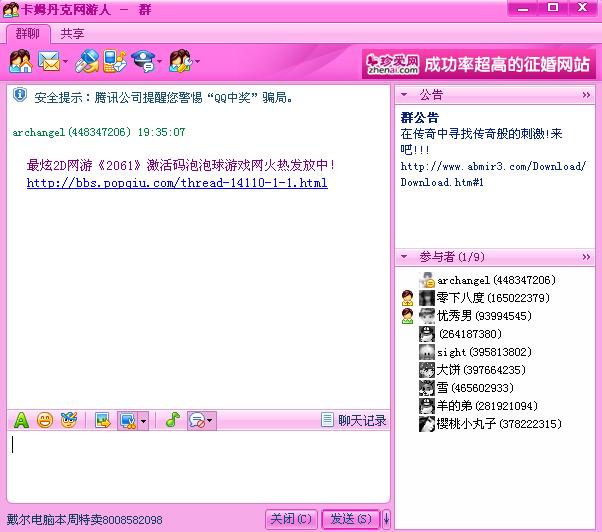Open 聊天记录 chat history
The width and height of the screenshot is (602, 532).
354,421
